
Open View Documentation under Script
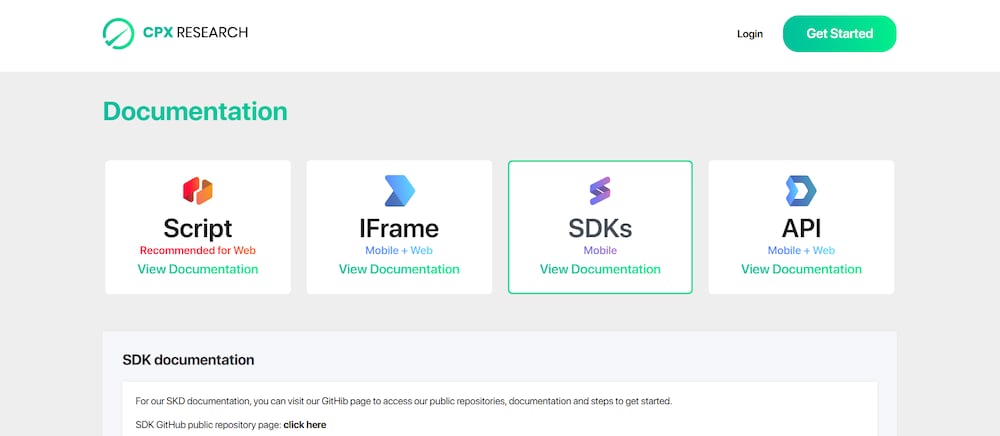click(x=198, y=269)
